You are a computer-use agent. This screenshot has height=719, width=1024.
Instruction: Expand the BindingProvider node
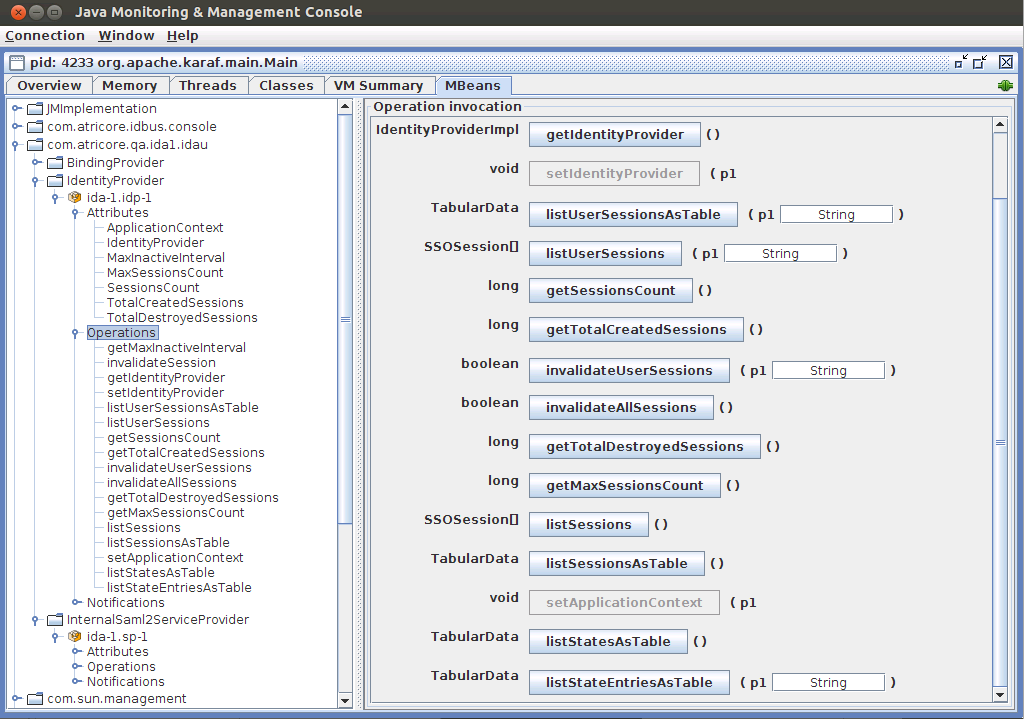click(x=36, y=163)
